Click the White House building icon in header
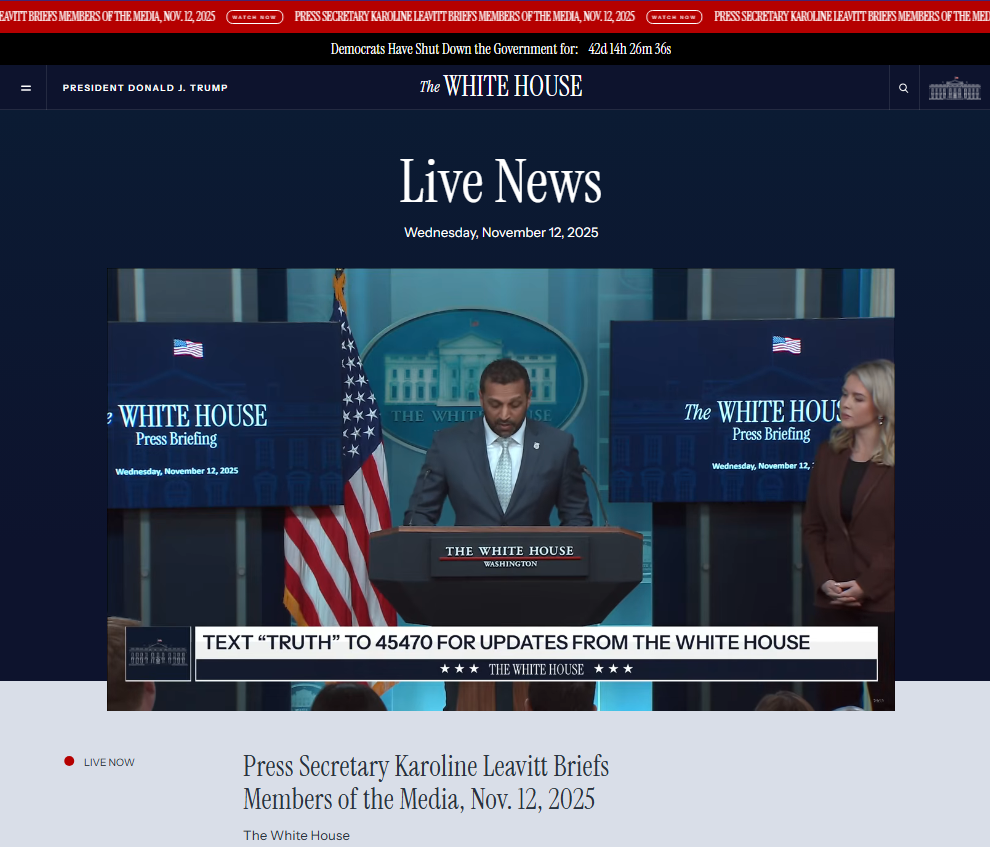The width and height of the screenshot is (990, 847). [x=954, y=88]
